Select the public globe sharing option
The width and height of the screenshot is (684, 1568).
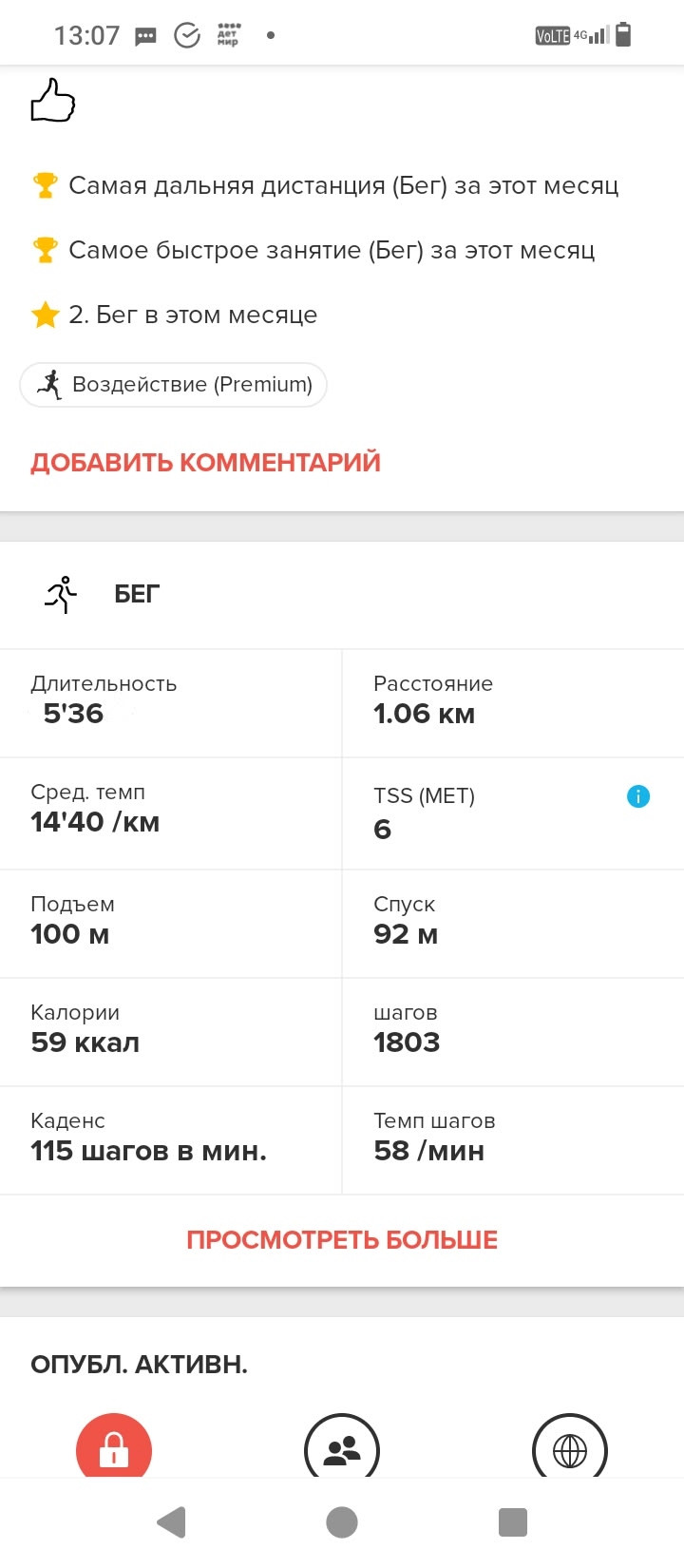[x=570, y=1446]
